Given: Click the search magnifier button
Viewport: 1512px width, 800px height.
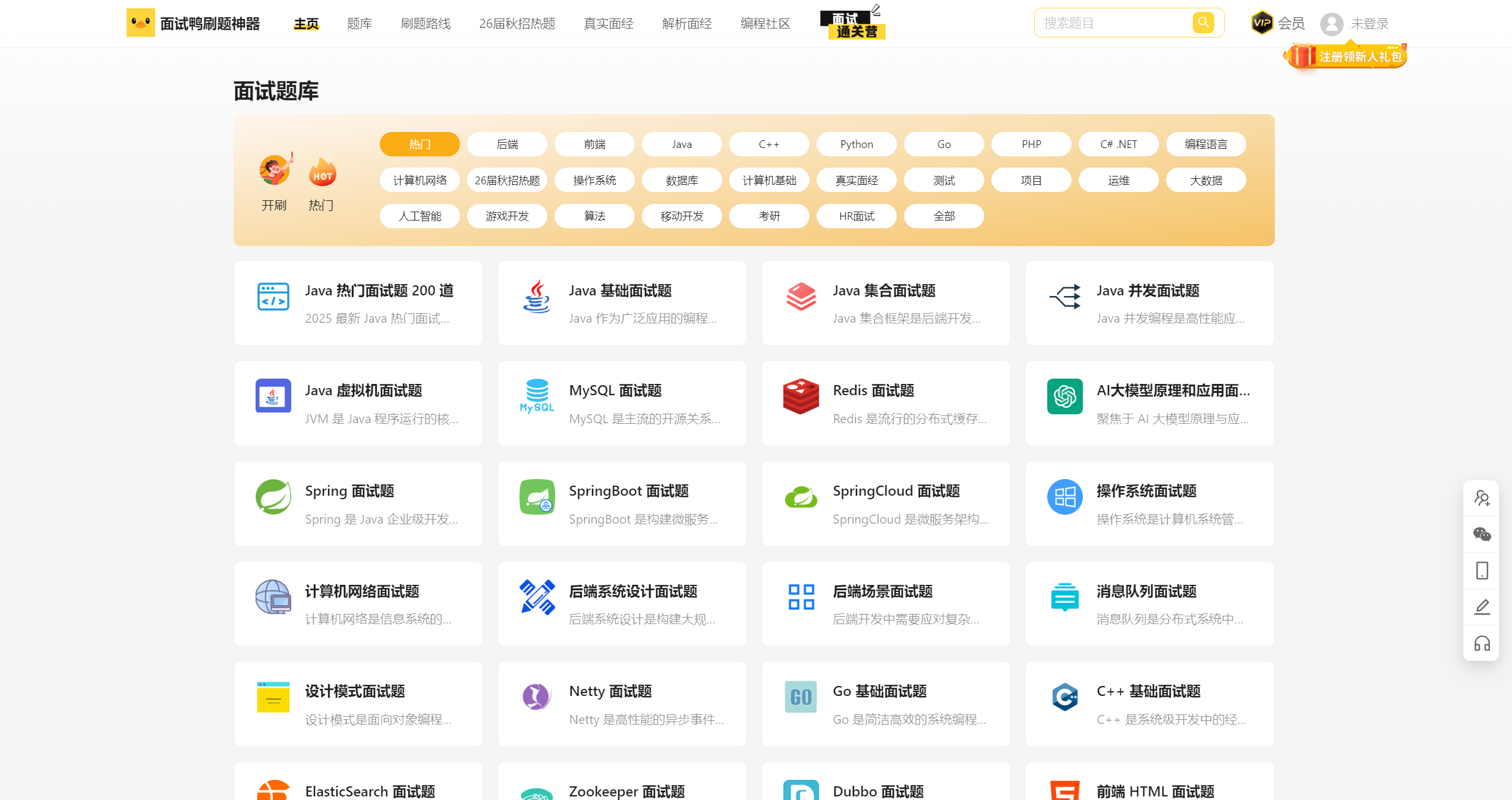Looking at the screenshot, I should click(x=1203, y=23).
